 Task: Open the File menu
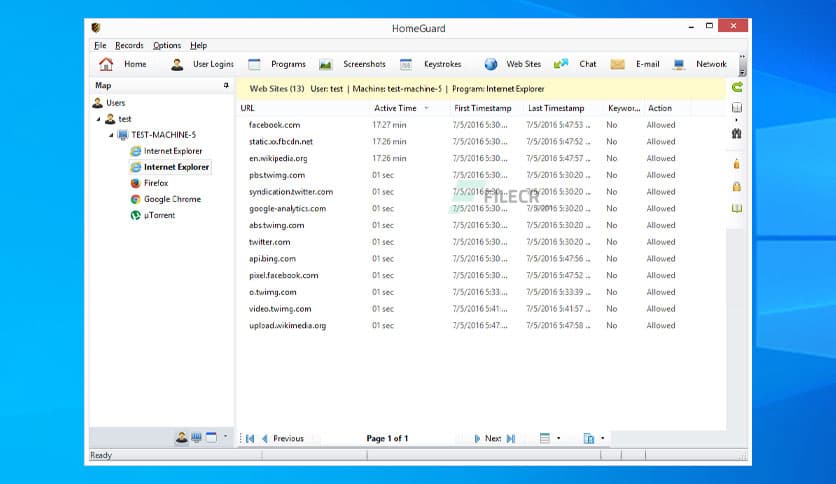[x=100, y=45]
